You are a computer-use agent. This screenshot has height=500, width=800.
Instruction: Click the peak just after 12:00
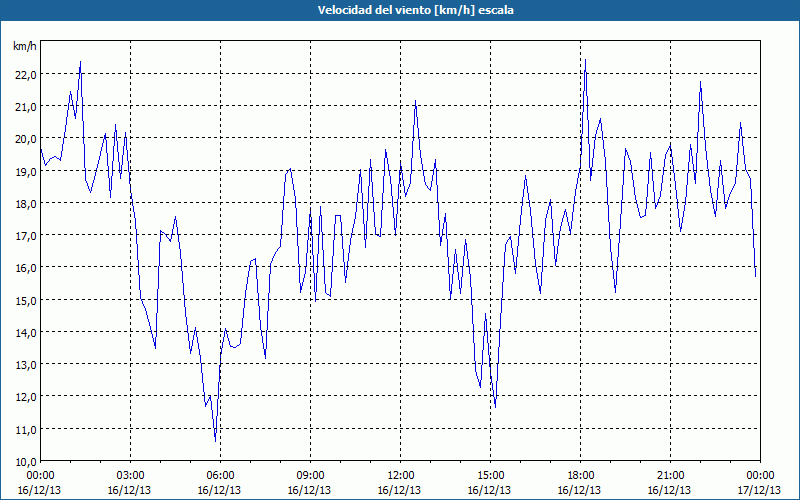pos(415,101)
